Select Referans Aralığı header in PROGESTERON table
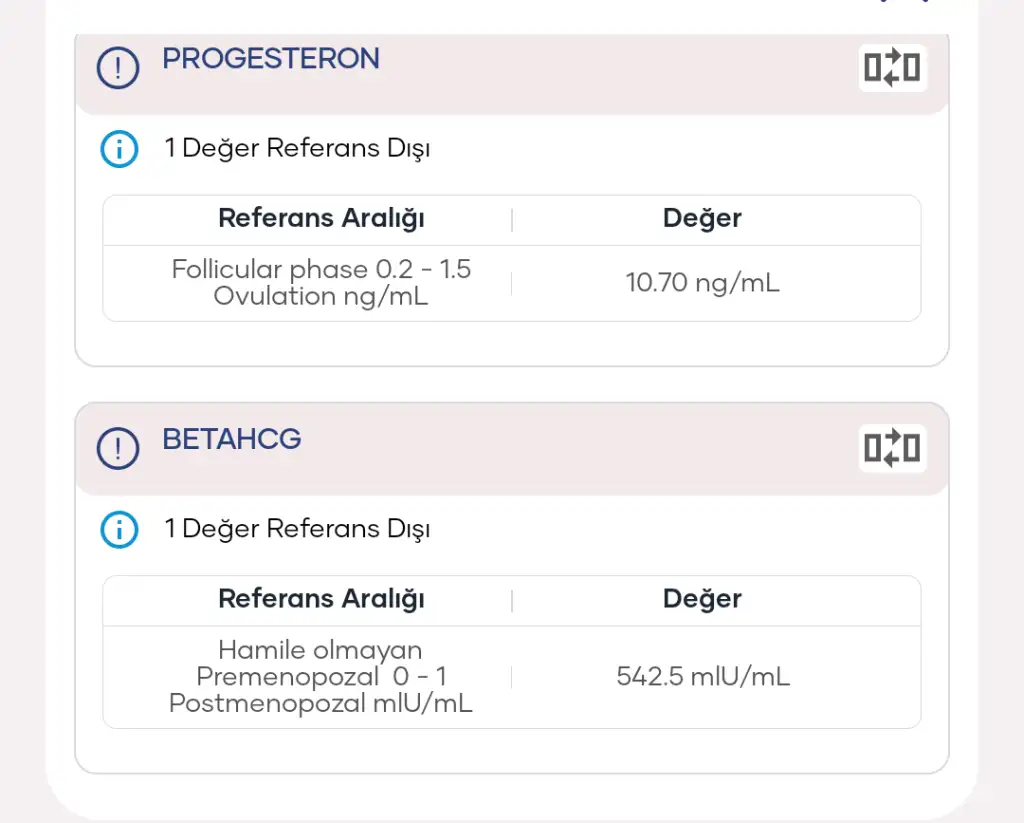This screenshot has height=823, width=1024. tap(321, 219)
